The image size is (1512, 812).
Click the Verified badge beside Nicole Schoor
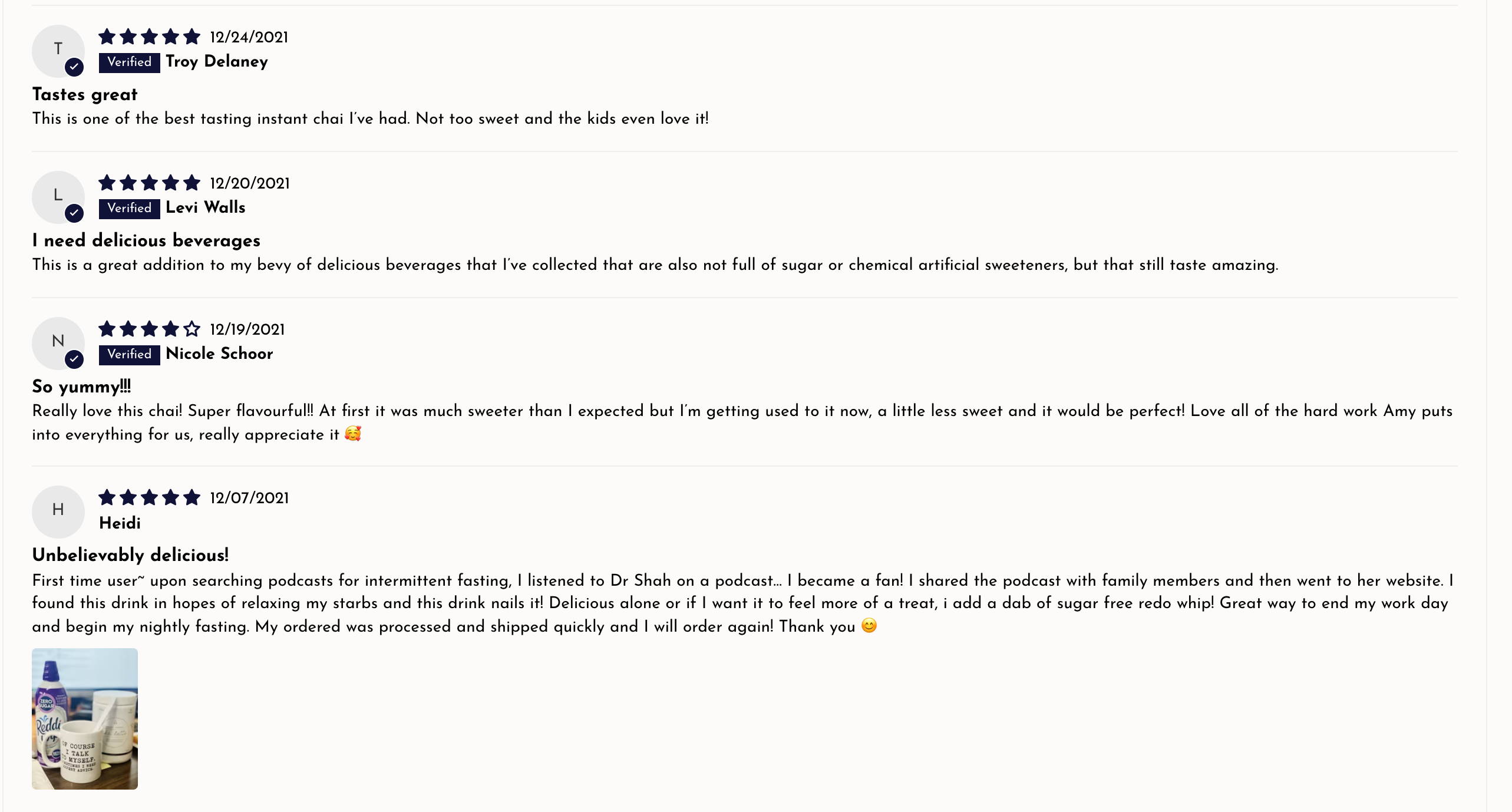point(130,355)
